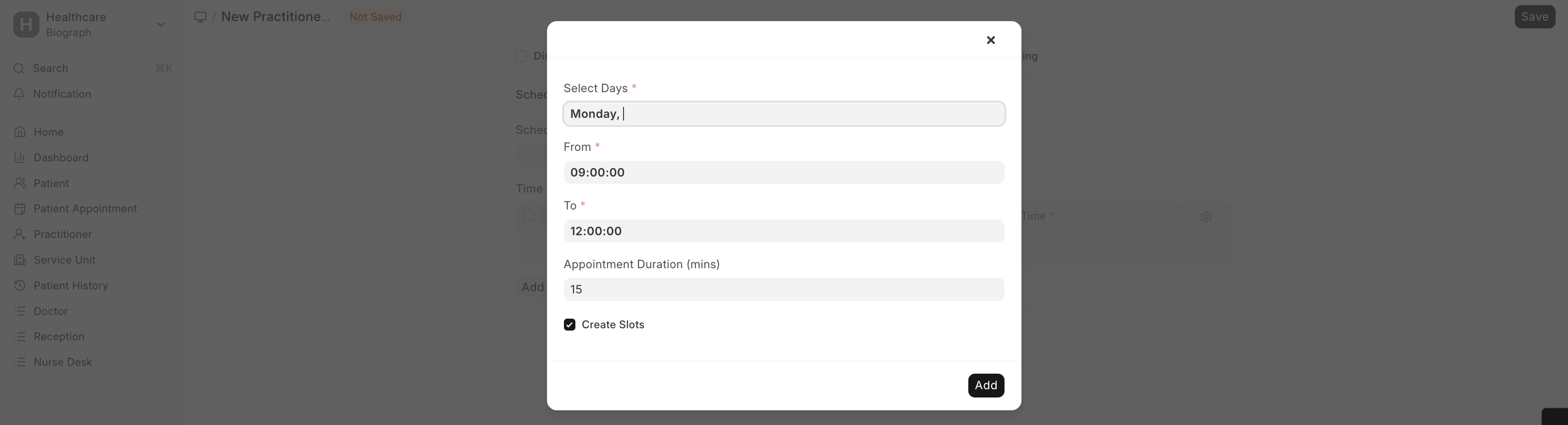Save the new practitioner record
1568x425 pixels.
click(x=1535, y=17)
